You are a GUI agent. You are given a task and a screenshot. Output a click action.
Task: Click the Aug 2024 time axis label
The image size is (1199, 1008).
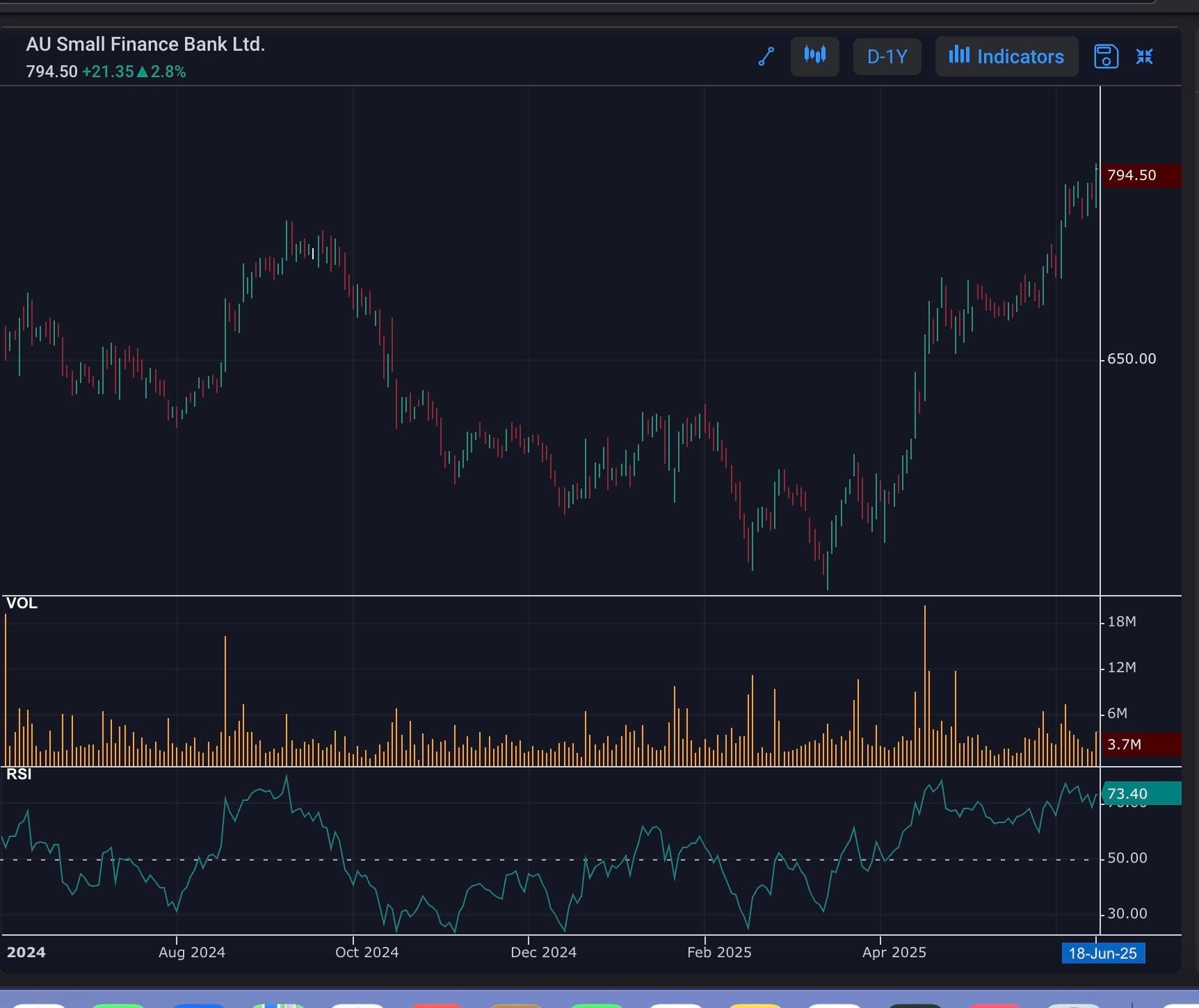click(192, 952)
